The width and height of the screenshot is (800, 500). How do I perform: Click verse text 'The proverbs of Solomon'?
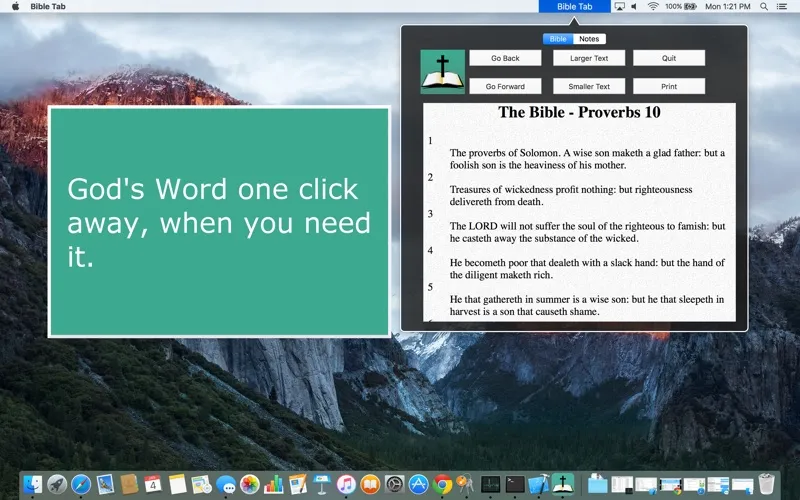coord(504,153)
